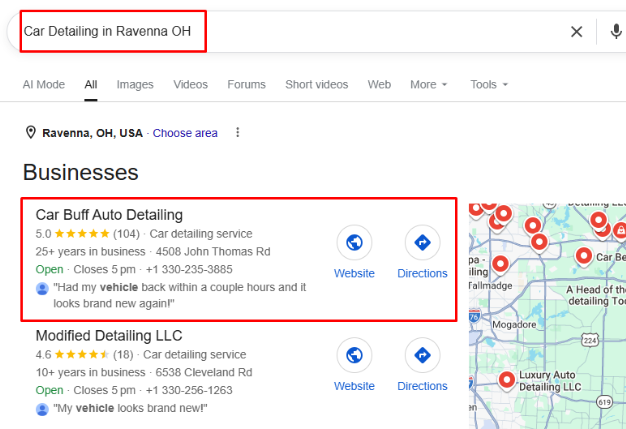
Task: Switch to the Web tab
Action: tap(379, 85)
